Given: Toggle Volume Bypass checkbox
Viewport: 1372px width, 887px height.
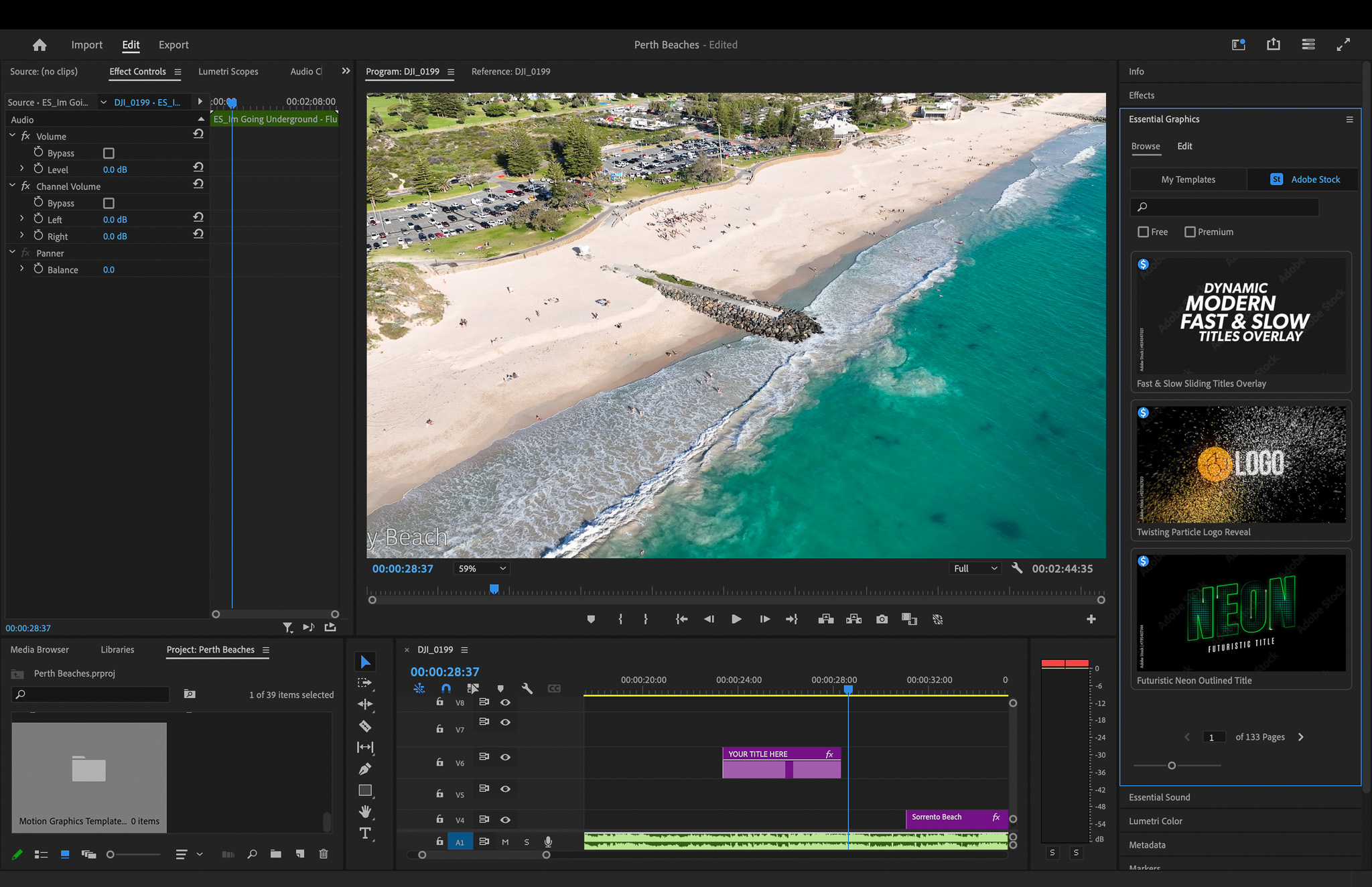Looking at the screenshot, I should [109, 153].
